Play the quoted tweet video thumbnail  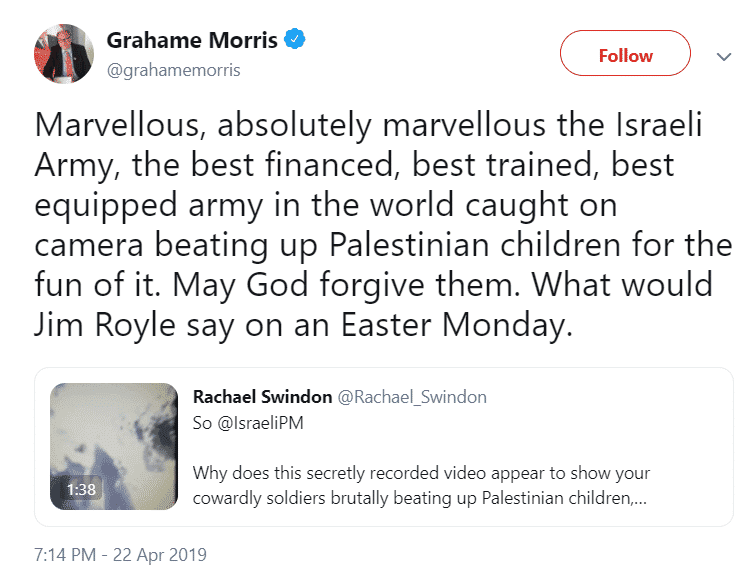pyautogui.click(x=114, y=446)
